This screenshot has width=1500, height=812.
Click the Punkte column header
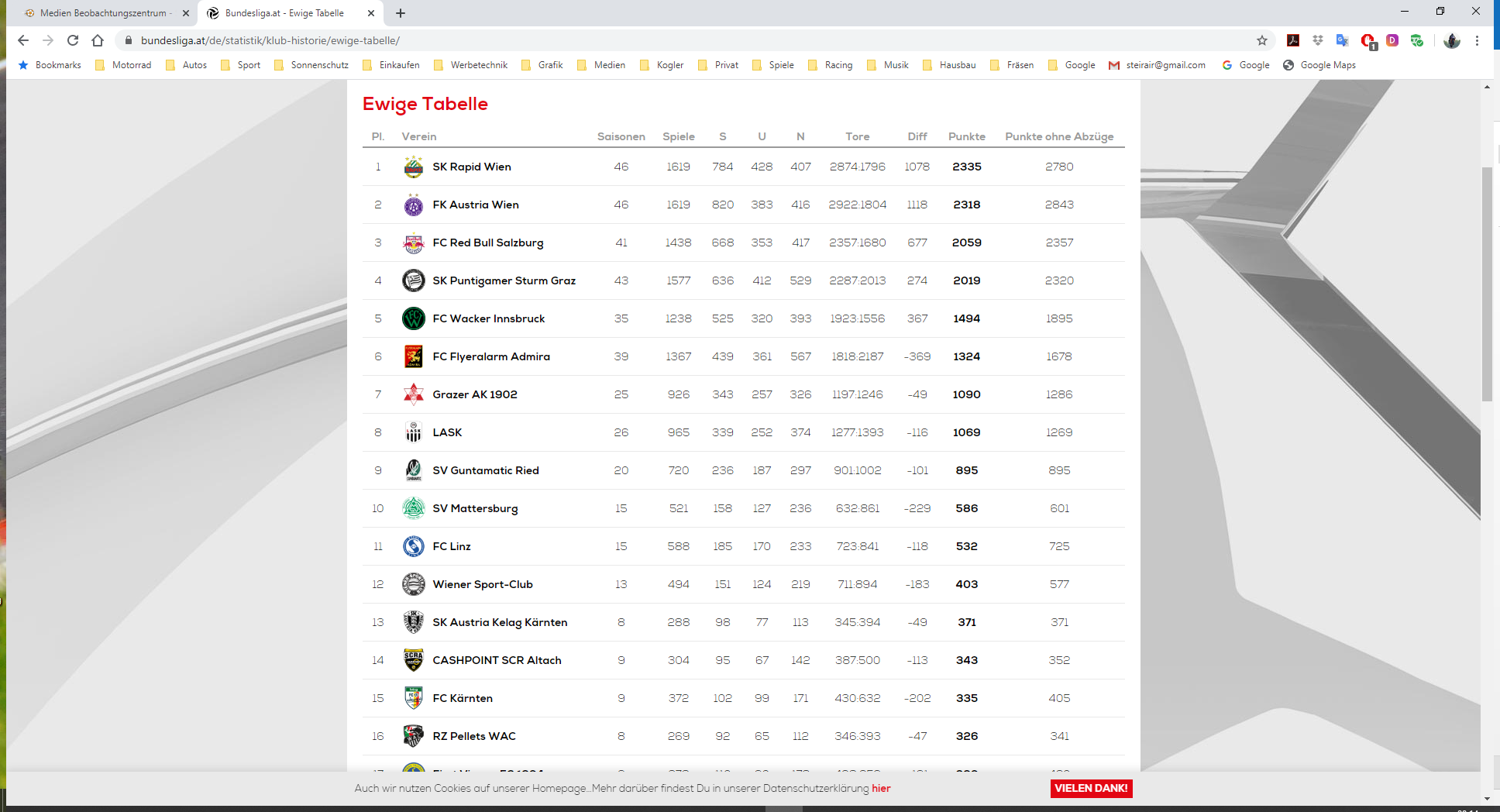point(966,136)
